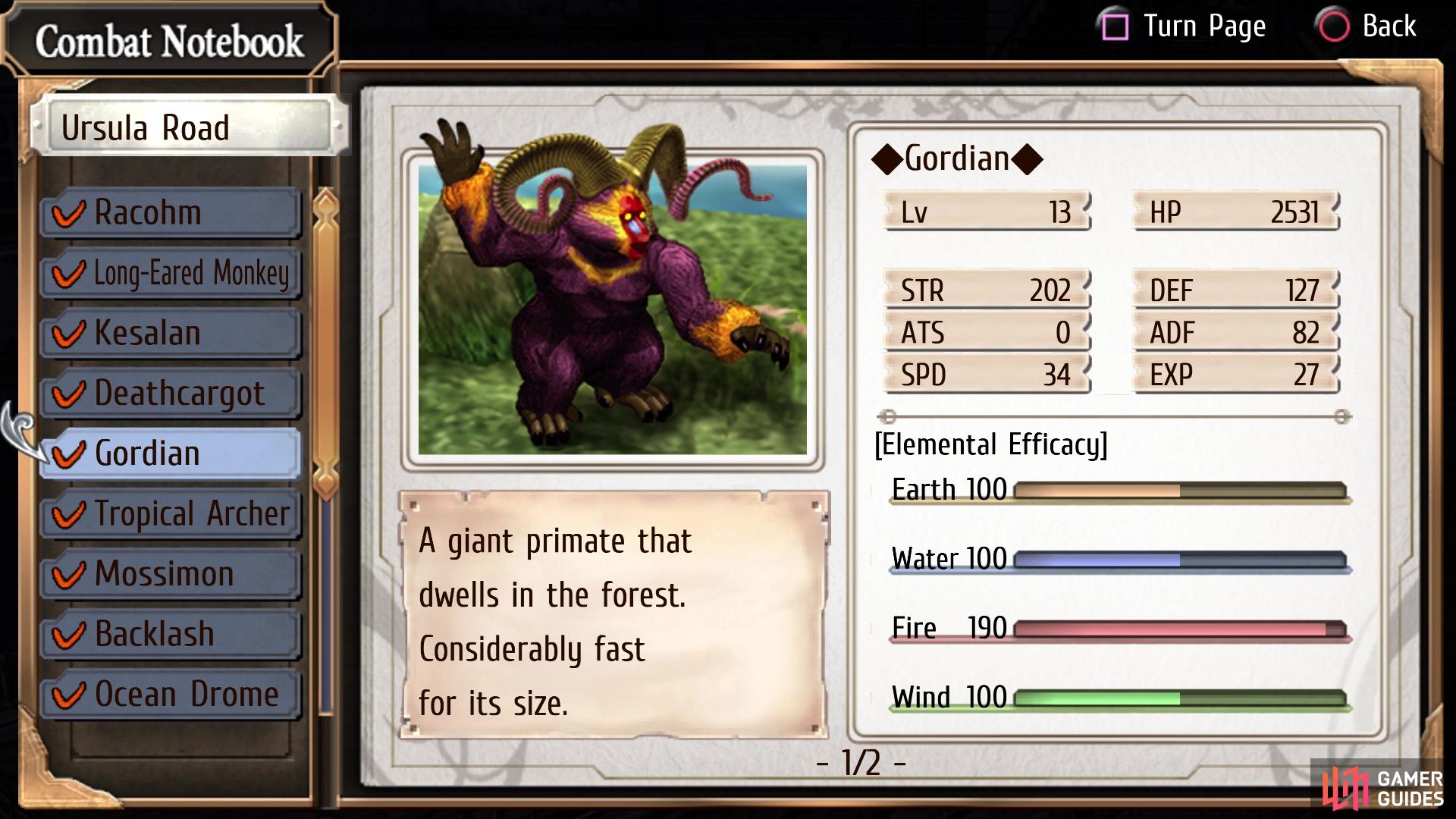Select the Deathcargot entry
1456x819 pixels.
[171, 394]
